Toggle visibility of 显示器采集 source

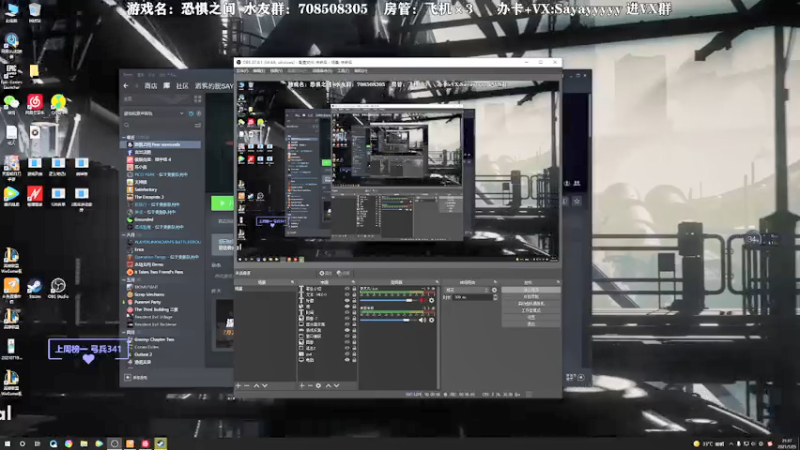click(x=347, y=324)
